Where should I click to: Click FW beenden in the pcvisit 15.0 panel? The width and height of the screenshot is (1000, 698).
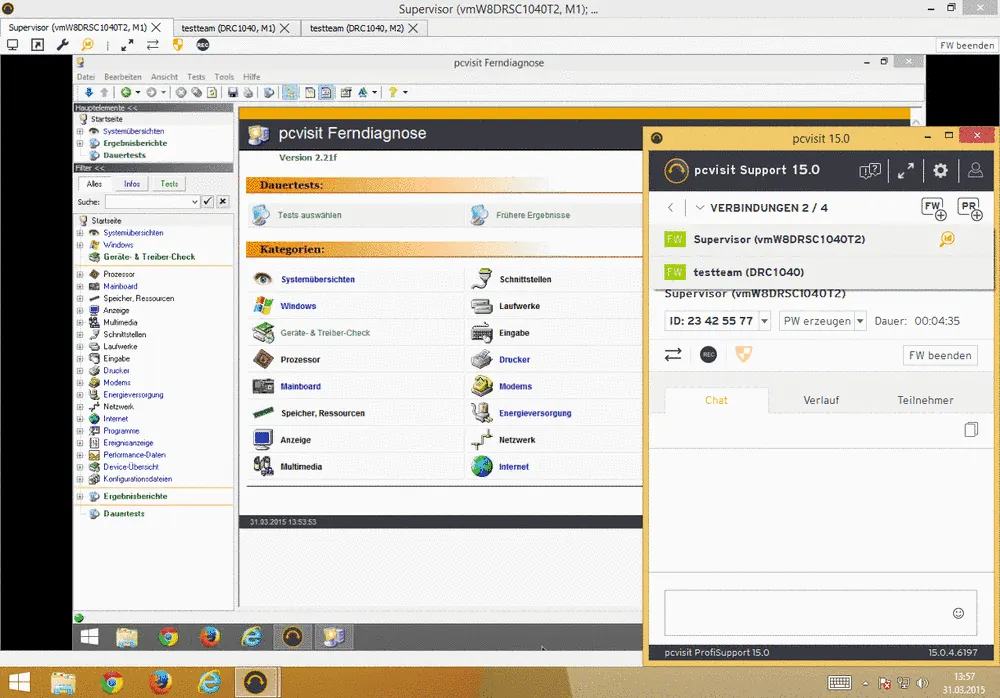click(x=940, y=355)
